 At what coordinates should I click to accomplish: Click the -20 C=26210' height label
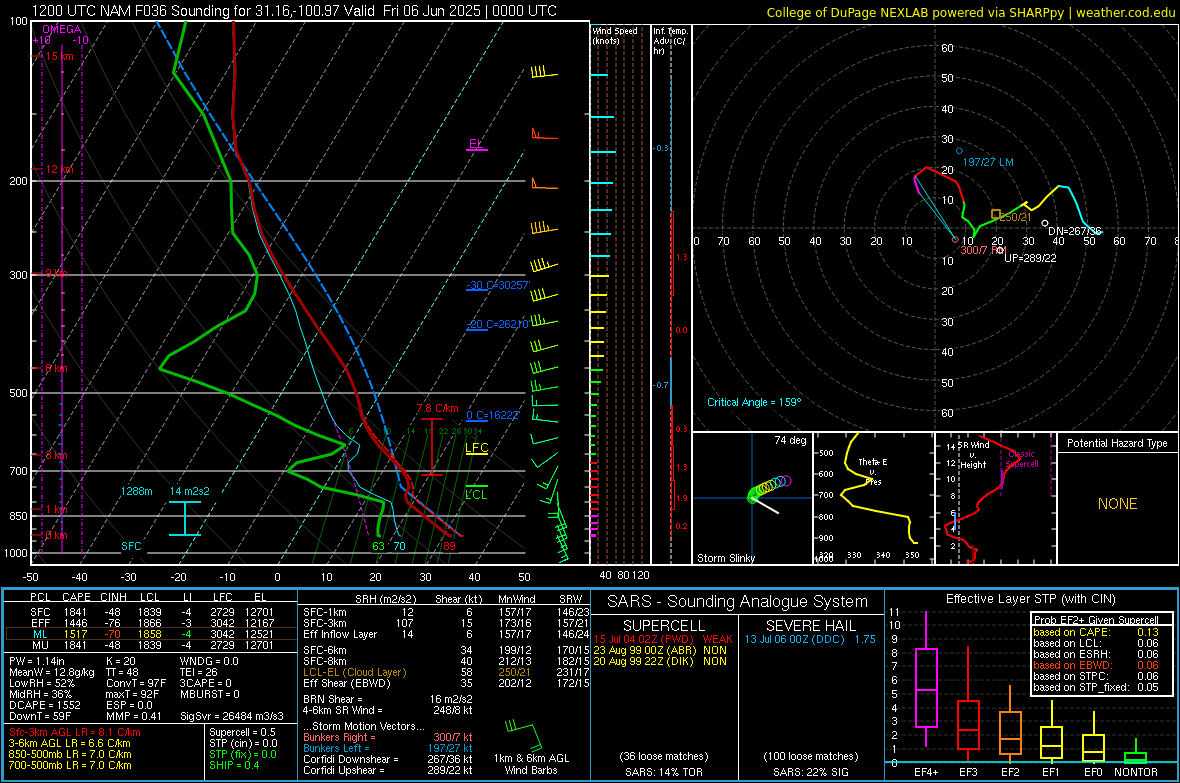[x=497, y=324]
